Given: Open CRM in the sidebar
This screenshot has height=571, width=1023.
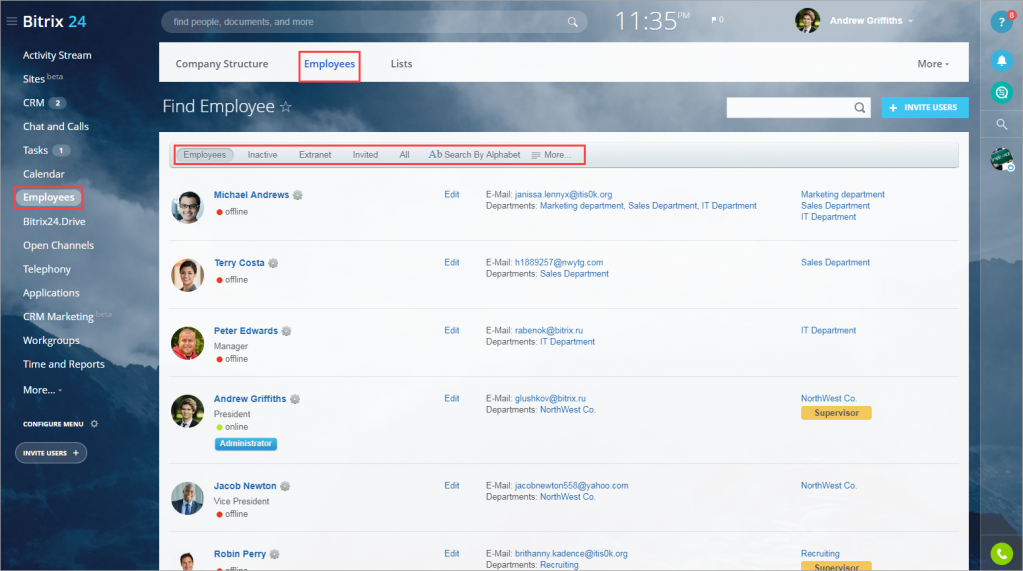Looking at the screenshot, I should point(34,102).
